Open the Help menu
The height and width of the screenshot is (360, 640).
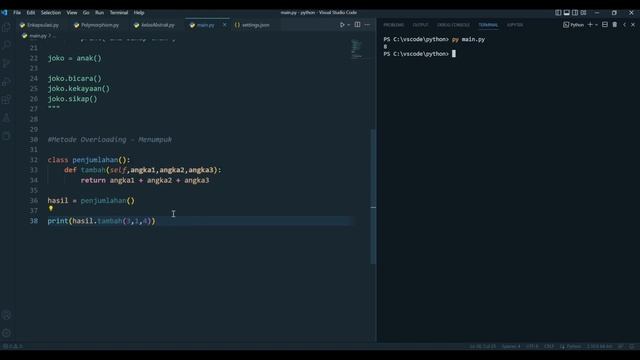139,13
